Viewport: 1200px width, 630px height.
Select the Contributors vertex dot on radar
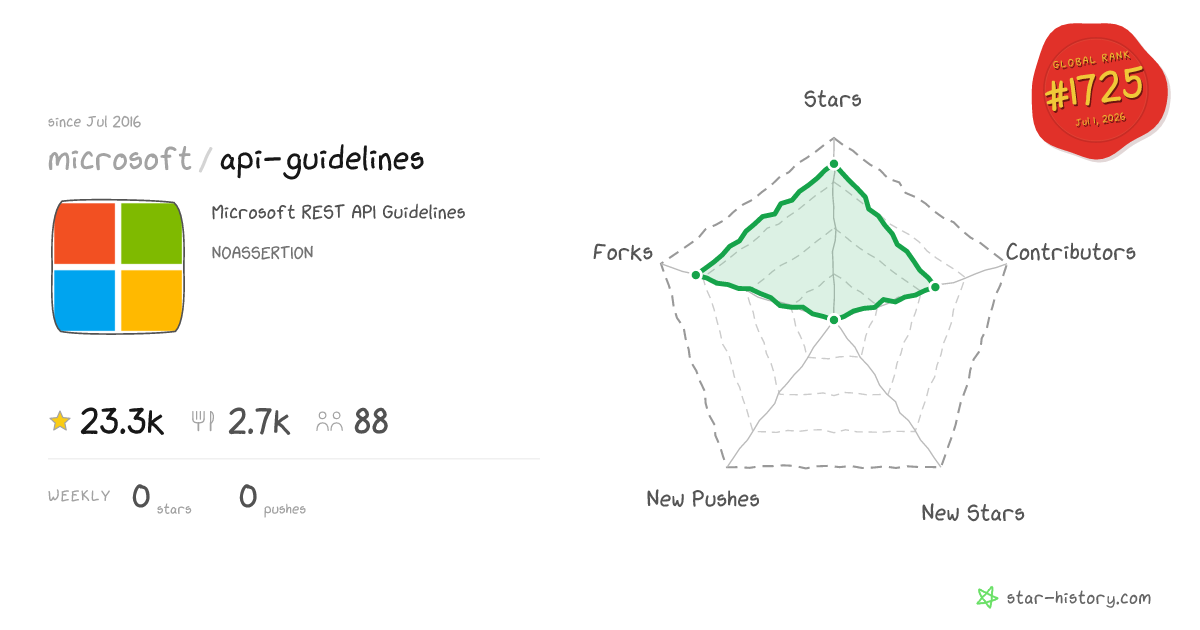pyautogui.click(x=935, y=287)
